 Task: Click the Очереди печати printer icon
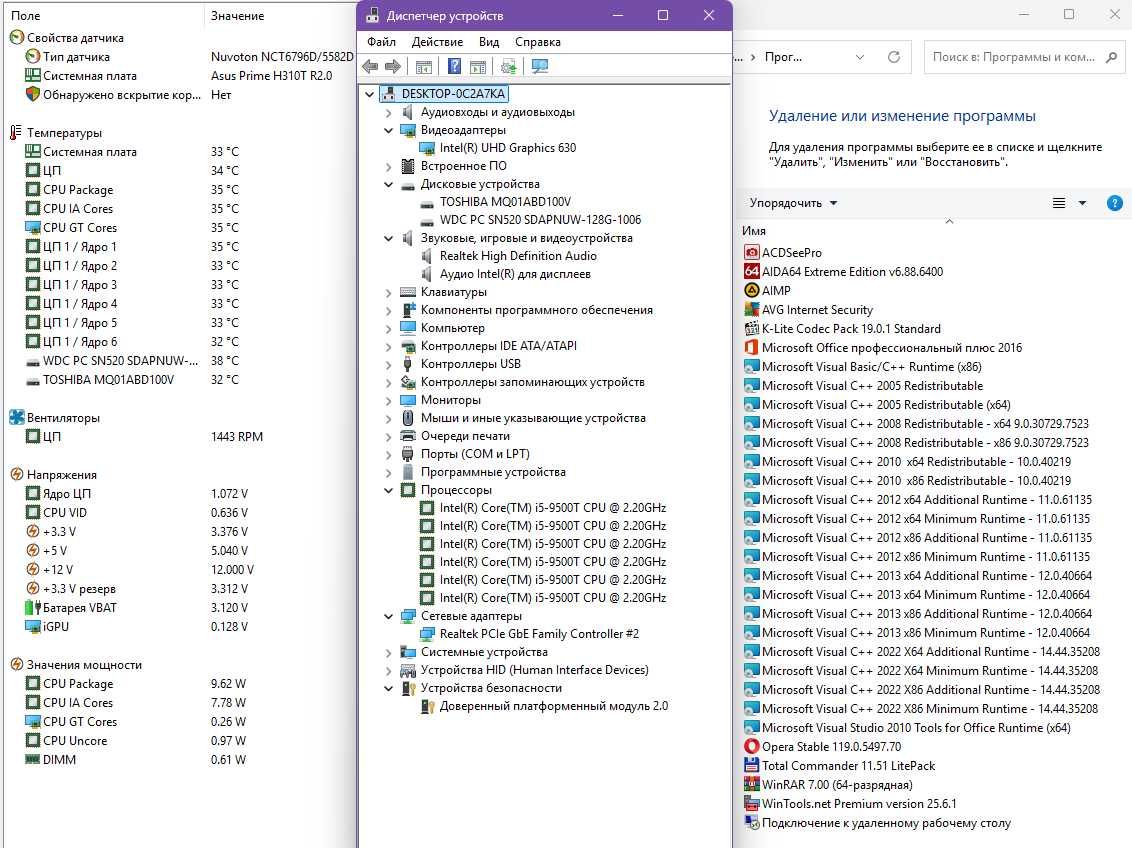tap(408, 436)
